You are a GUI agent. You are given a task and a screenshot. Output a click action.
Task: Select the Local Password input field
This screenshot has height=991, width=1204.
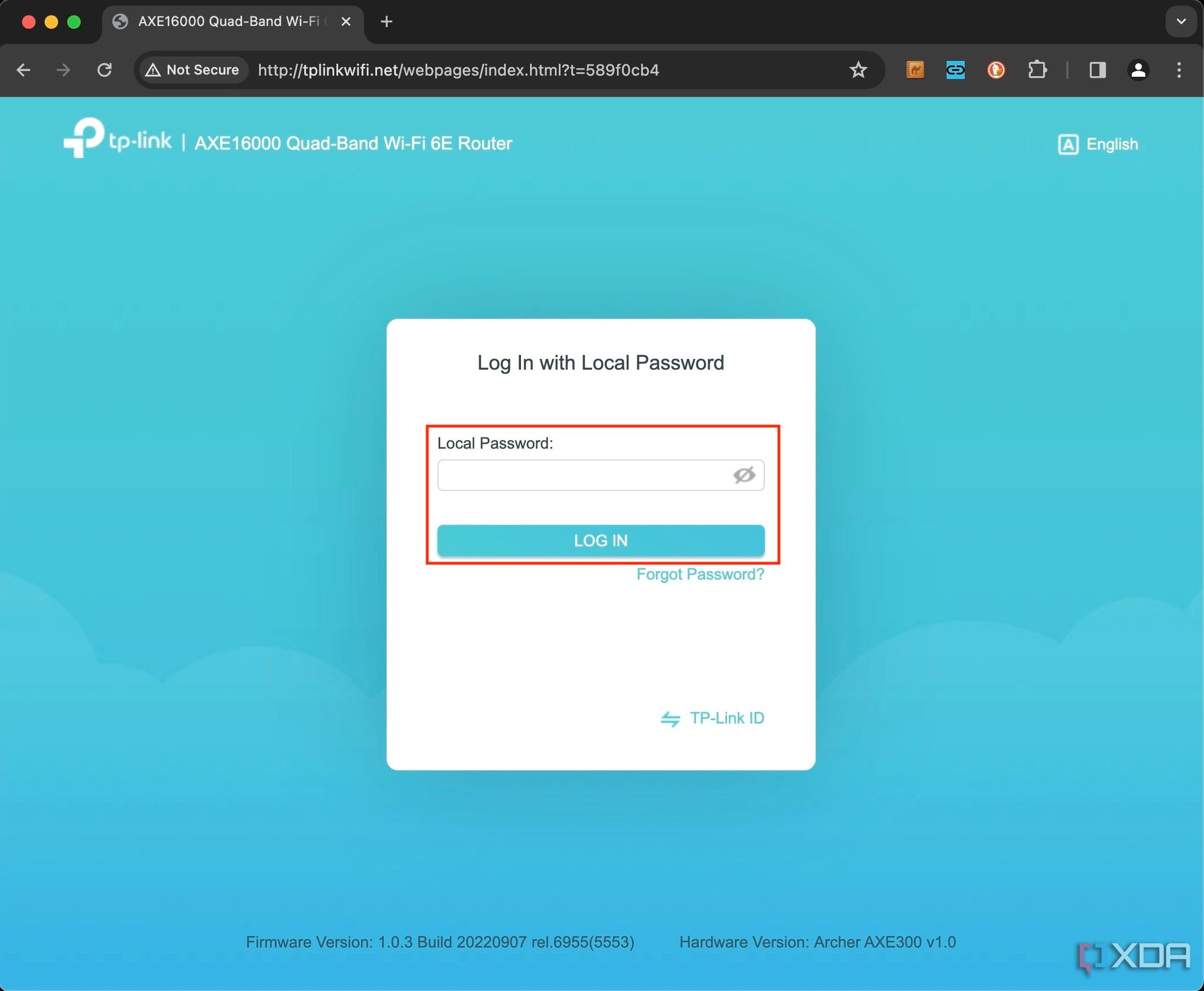(x=600, y=475)
